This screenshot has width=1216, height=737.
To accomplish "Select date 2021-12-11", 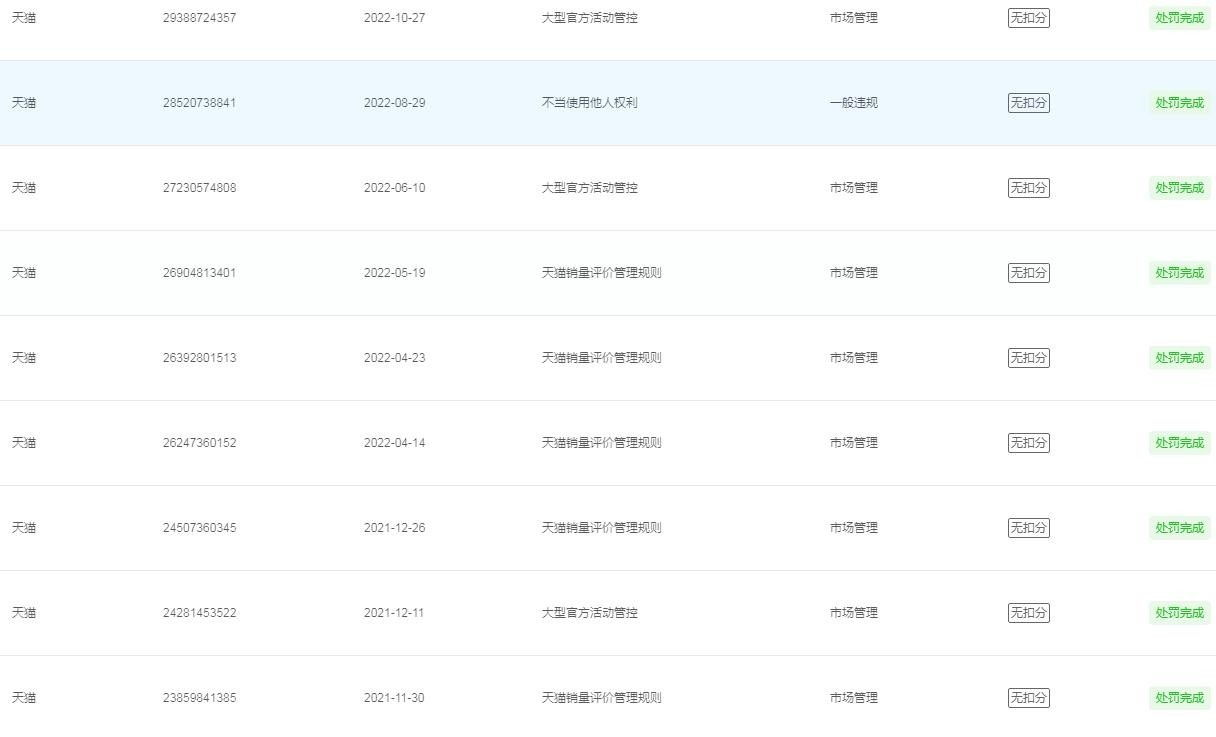I will point(394,613).
